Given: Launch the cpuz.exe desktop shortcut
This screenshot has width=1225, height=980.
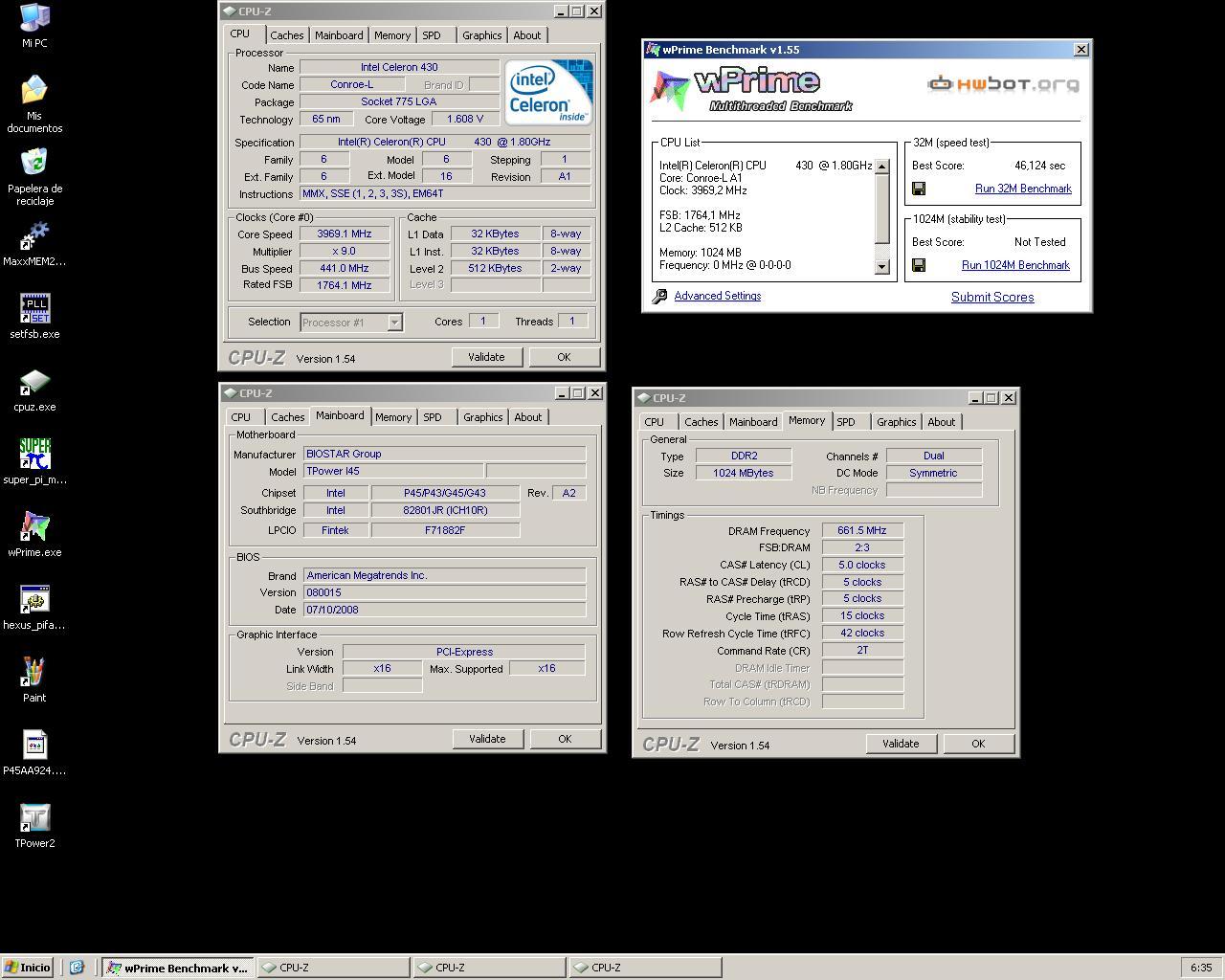Looking at the screenshot, I should tap(34, 390).
